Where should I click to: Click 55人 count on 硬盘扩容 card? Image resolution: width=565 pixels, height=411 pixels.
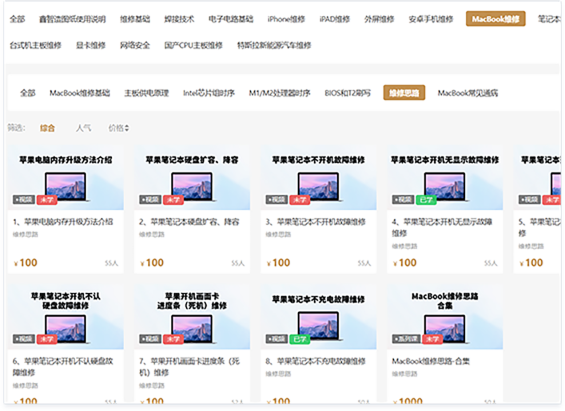pos(238,263)
